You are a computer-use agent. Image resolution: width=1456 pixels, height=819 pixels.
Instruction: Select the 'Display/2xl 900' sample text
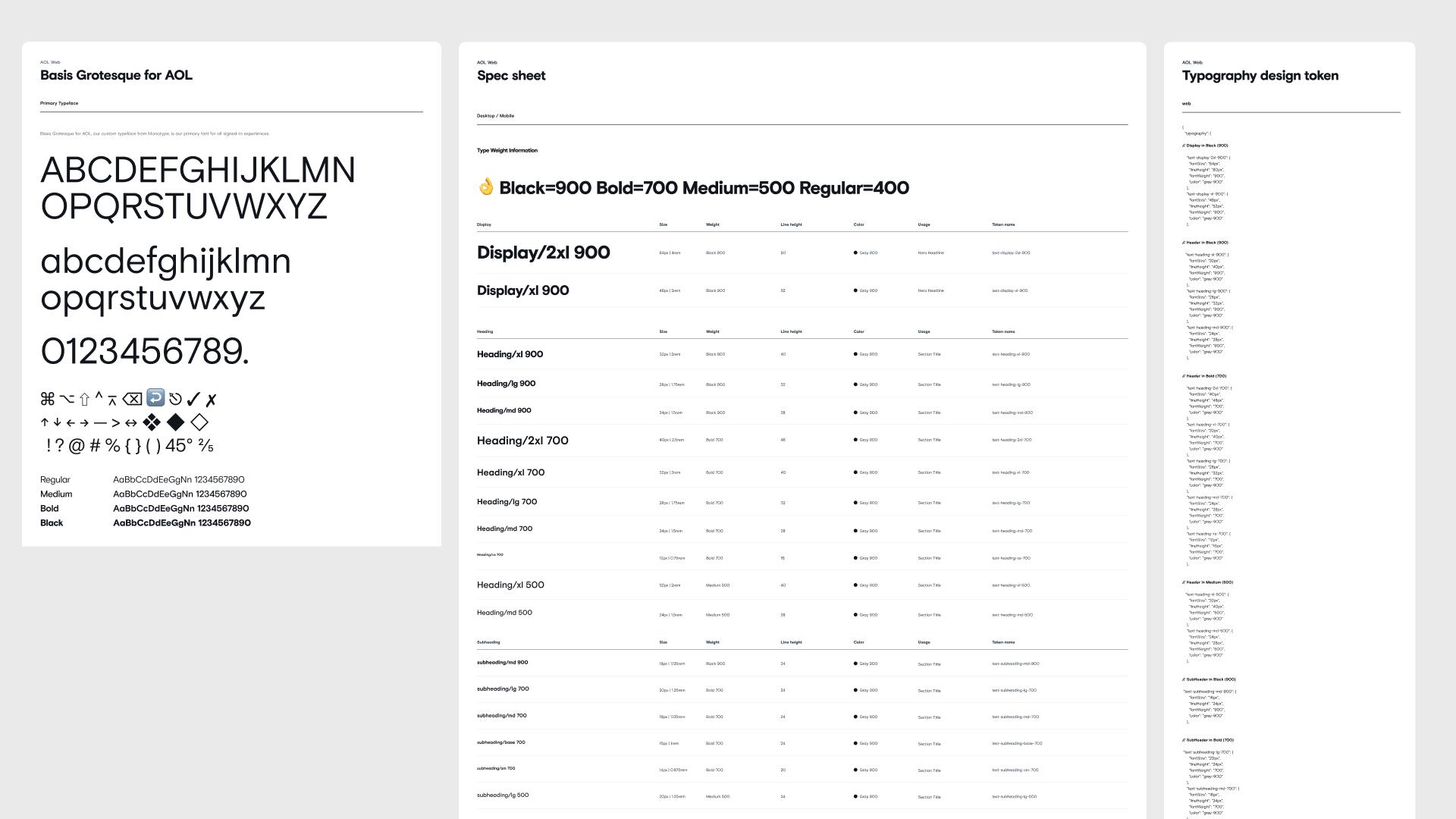pyautogui.click(x=543, y=253)
